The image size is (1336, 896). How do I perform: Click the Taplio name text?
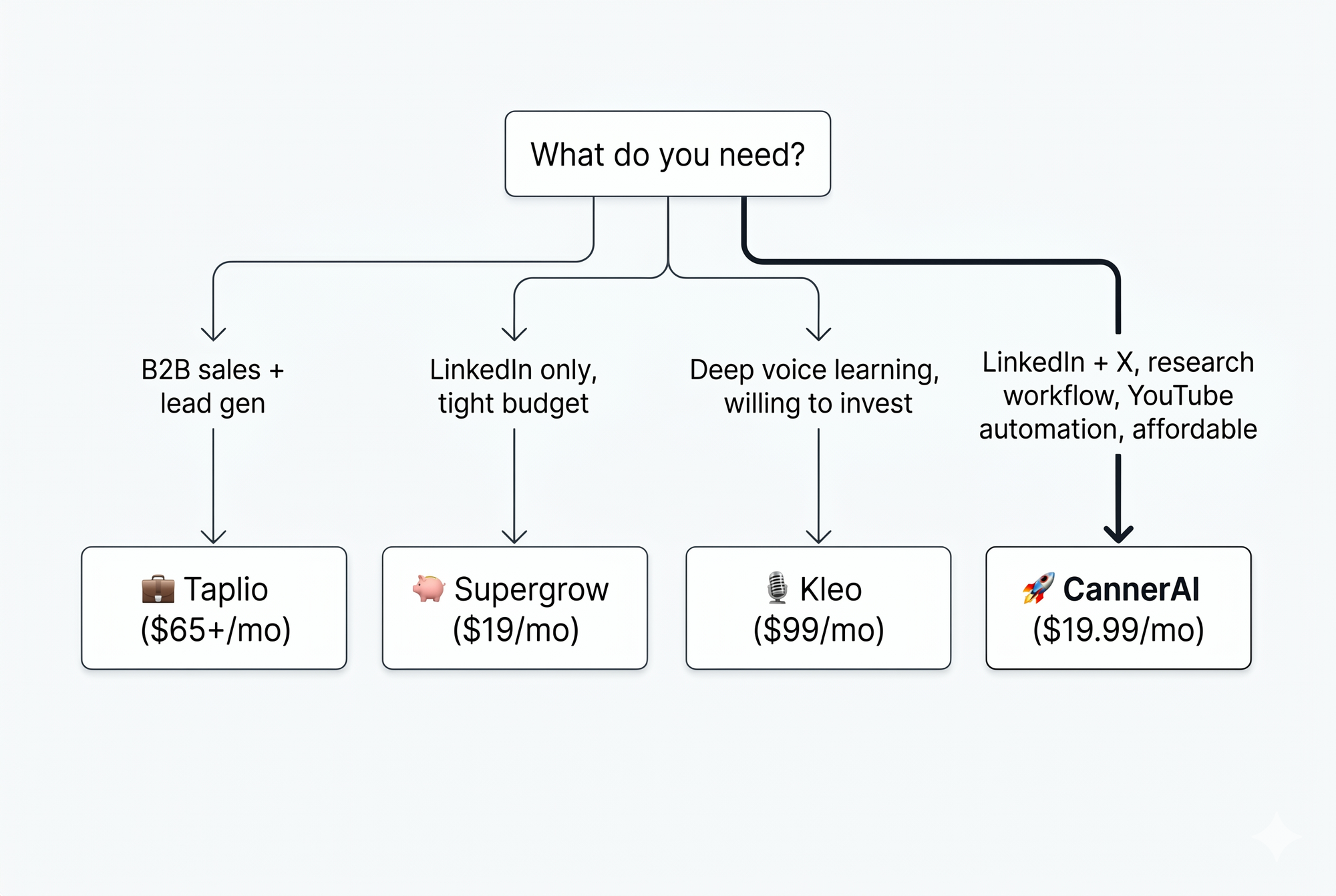pos(226,590)
